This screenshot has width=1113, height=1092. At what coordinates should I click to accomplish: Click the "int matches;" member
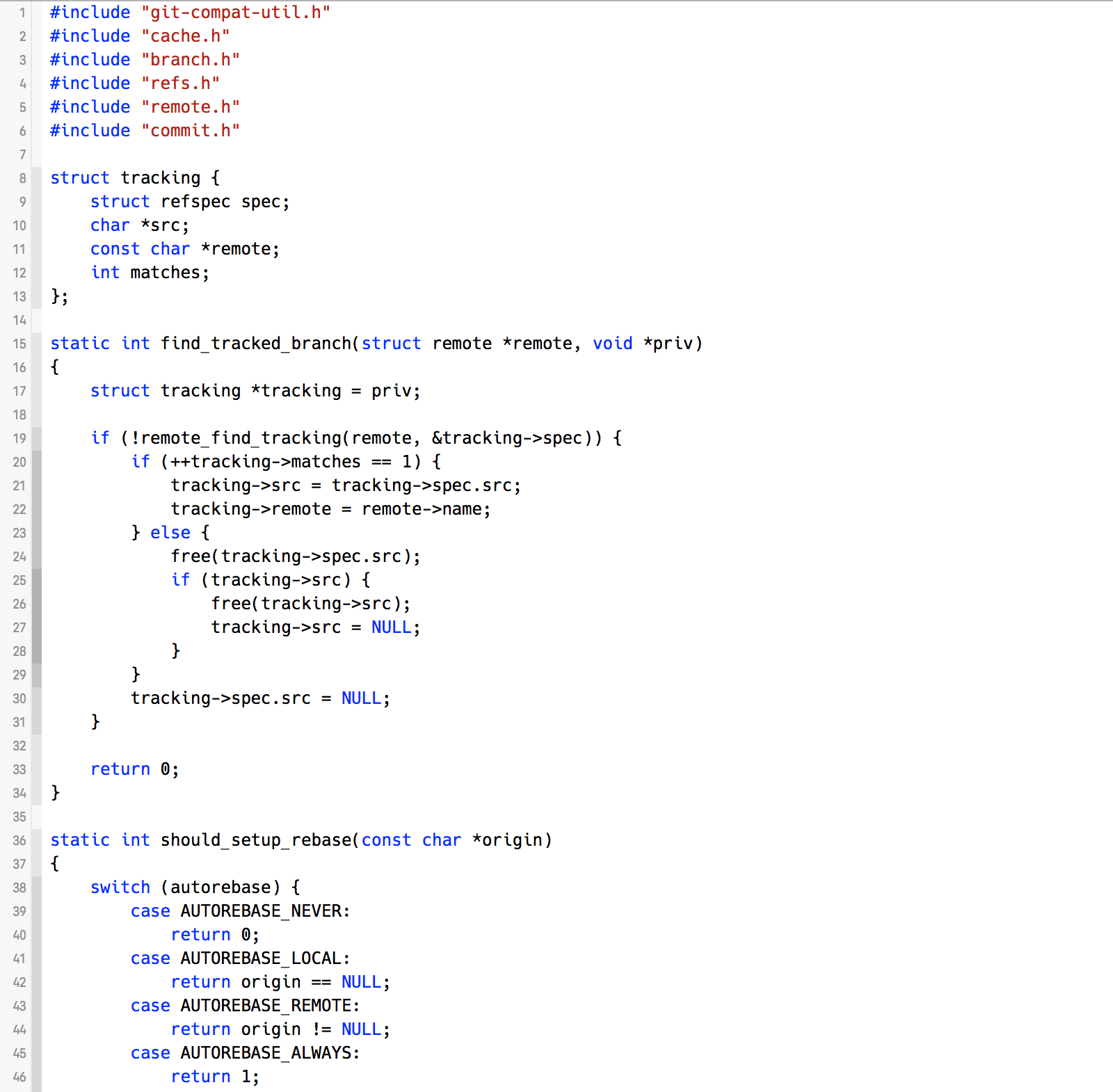pyautogui.click(x=150, y=273)
